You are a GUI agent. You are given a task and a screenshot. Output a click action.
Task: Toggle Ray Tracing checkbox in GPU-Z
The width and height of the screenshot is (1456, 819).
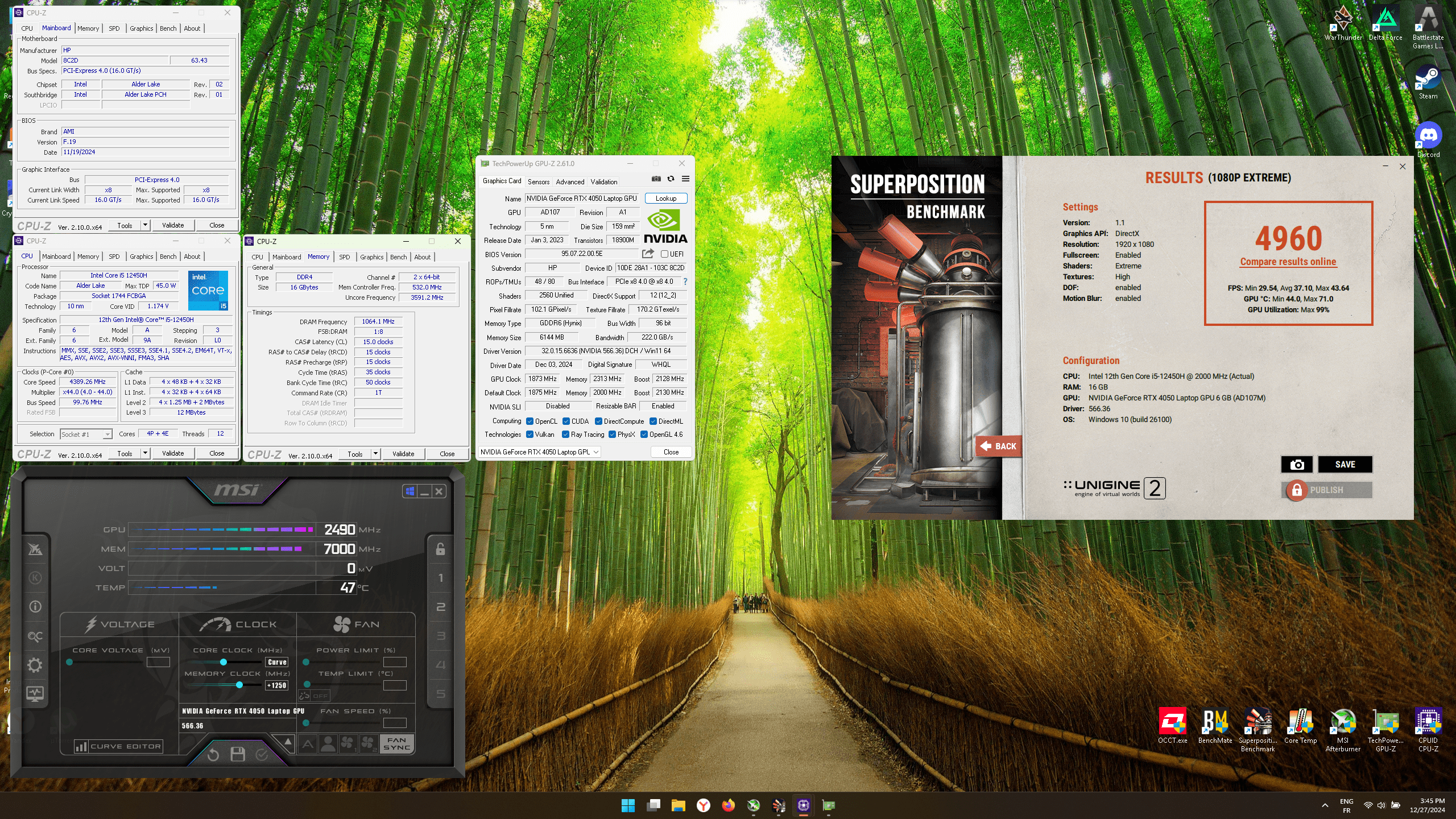[x=565, y=435]
